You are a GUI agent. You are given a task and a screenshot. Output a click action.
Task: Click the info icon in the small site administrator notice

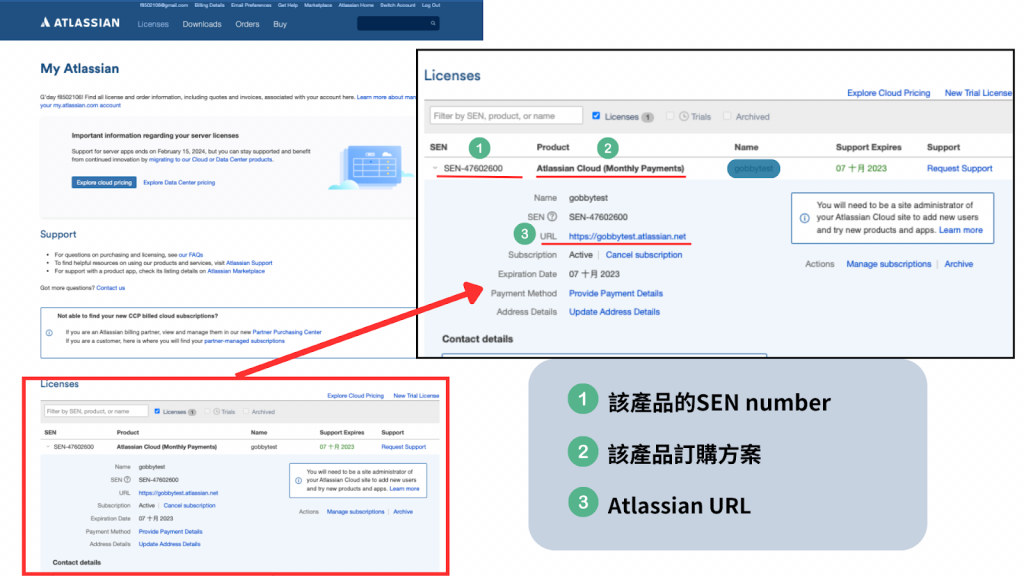298,481
